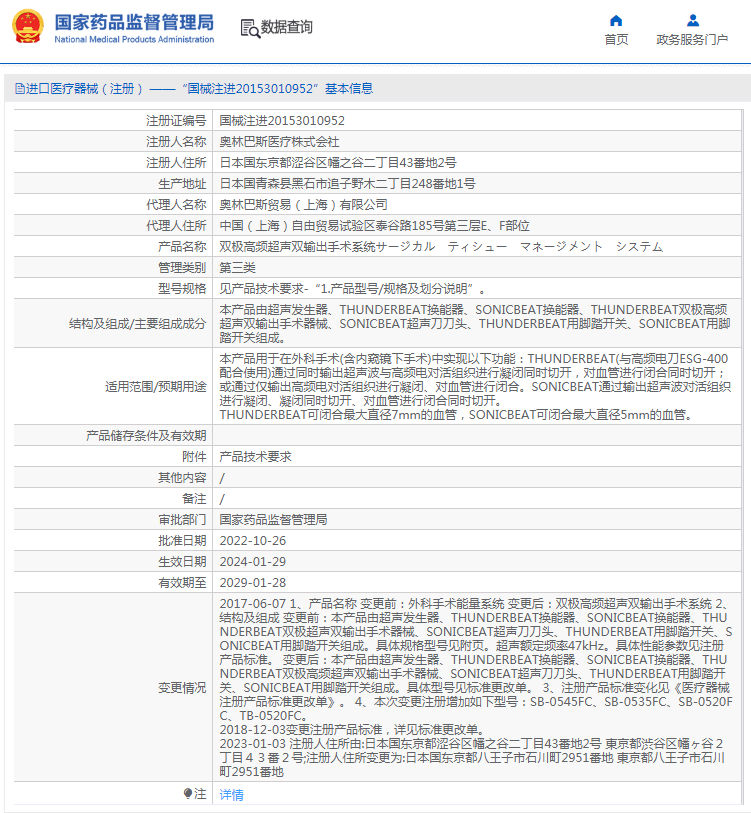Viewport: 751px width, 813px height.
Task: Click the 备注 row label
Action: click(194, 499)
